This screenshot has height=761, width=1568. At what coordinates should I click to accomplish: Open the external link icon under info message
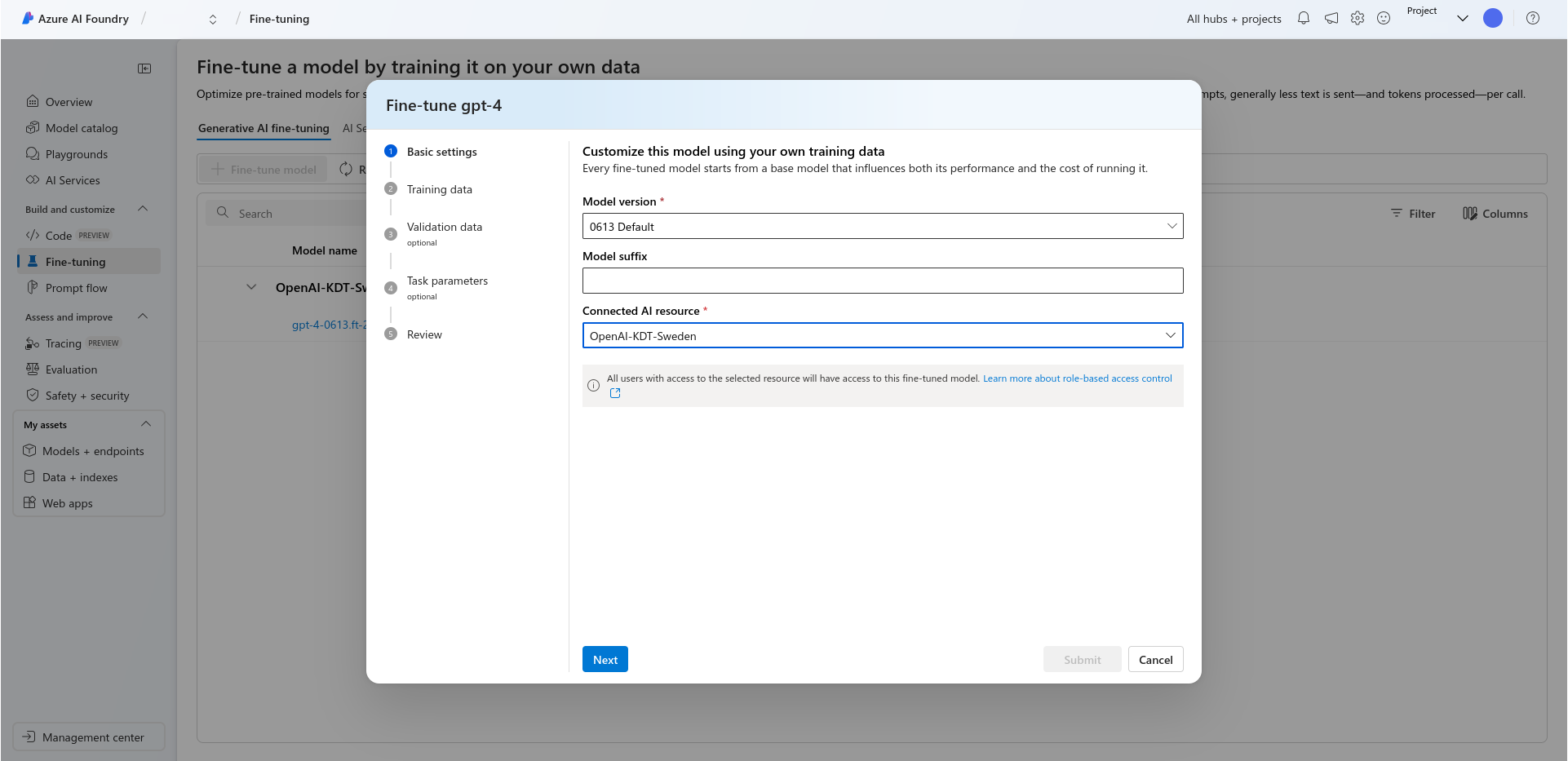tap(615, 393)
